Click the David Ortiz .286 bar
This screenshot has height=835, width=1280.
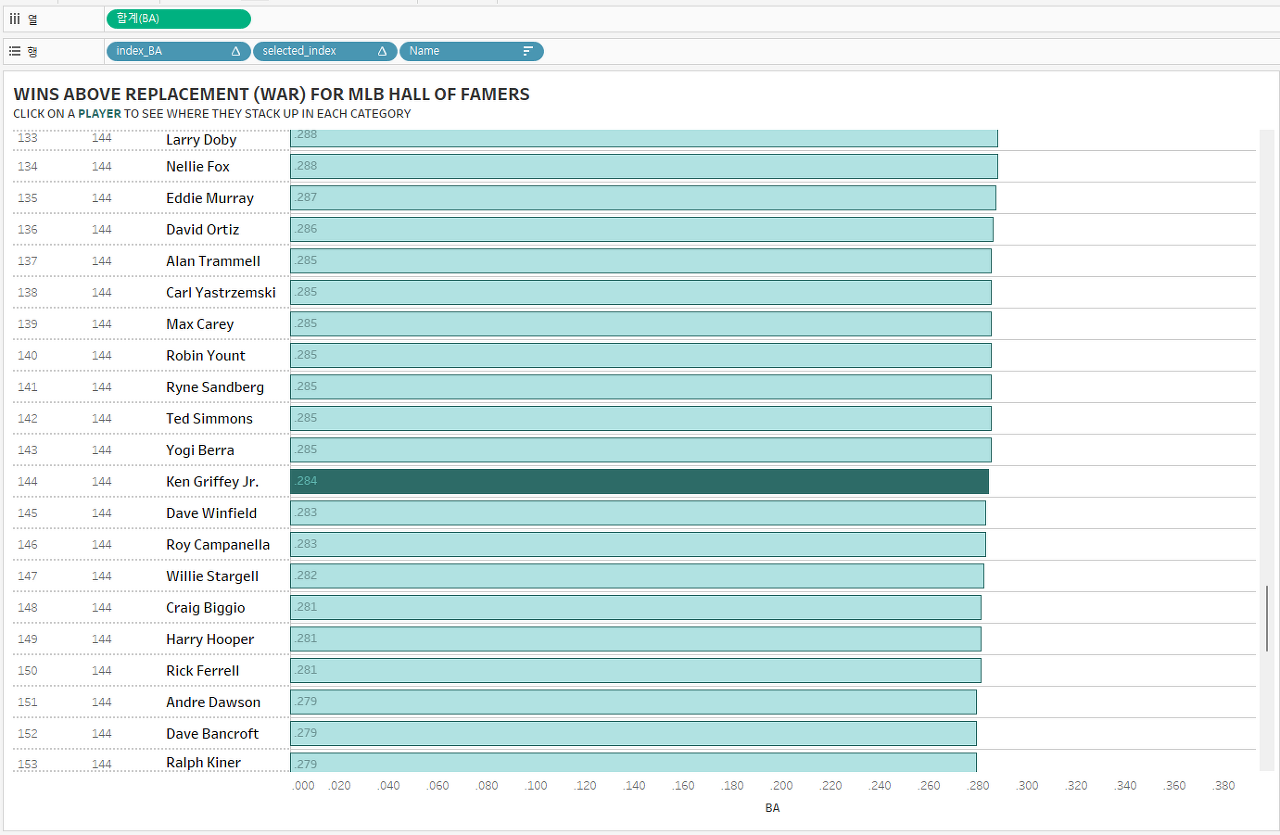tap(642, 230)
